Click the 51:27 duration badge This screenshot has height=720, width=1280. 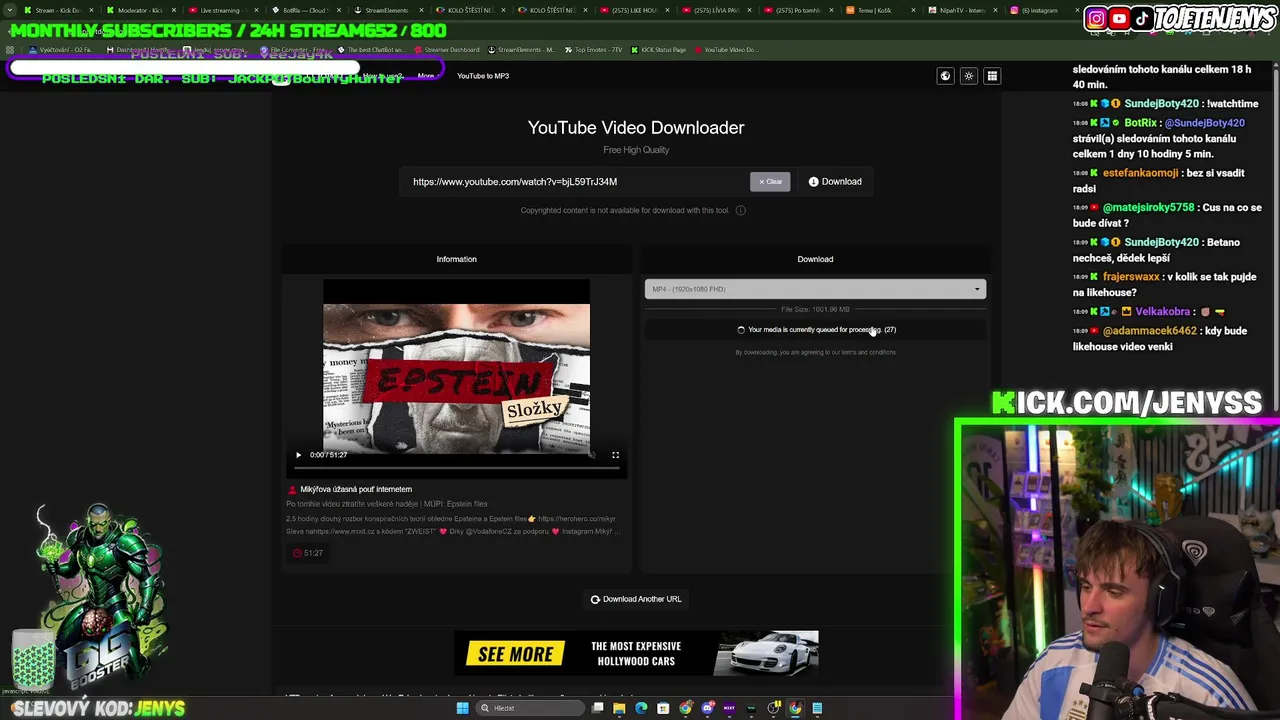(x=308, y=553)
